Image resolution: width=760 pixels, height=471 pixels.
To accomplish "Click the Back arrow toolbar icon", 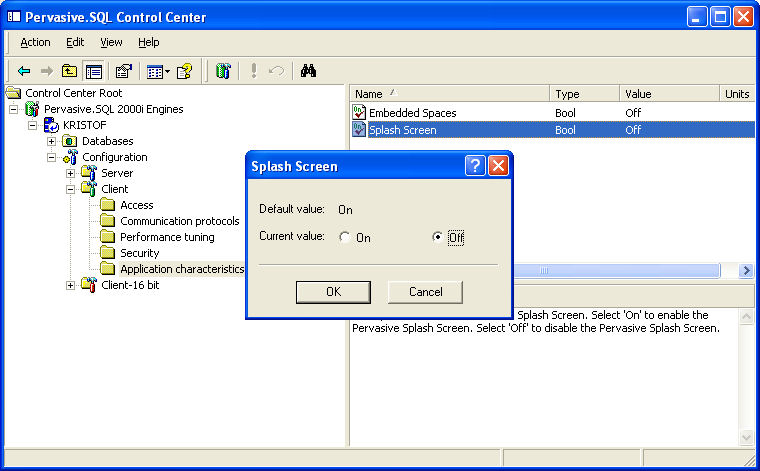I will [24, 71].
